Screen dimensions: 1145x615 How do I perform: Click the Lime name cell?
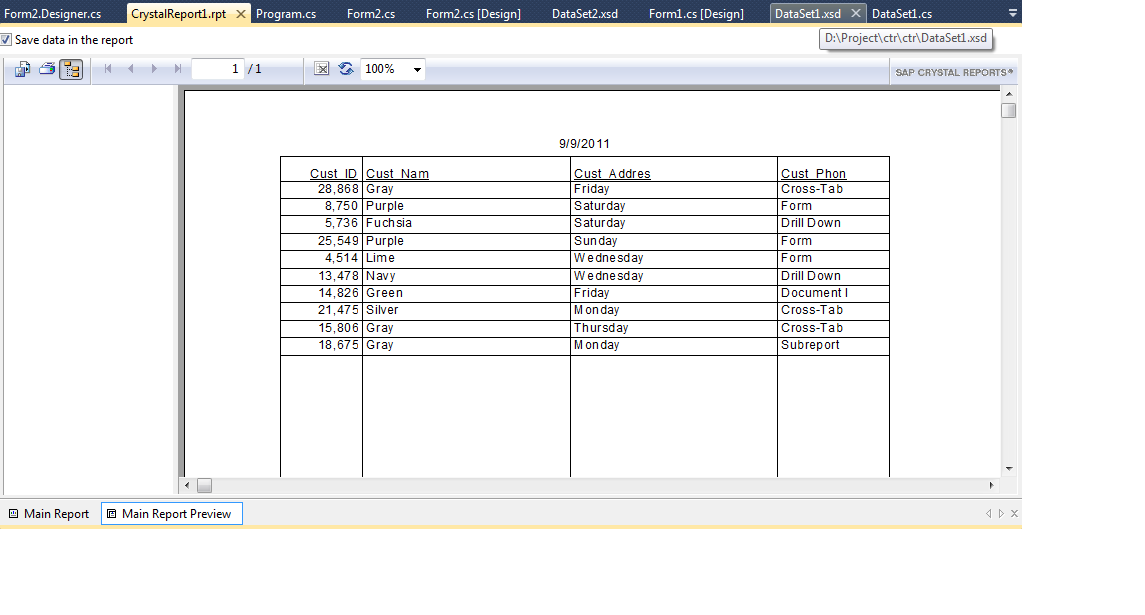380,258
